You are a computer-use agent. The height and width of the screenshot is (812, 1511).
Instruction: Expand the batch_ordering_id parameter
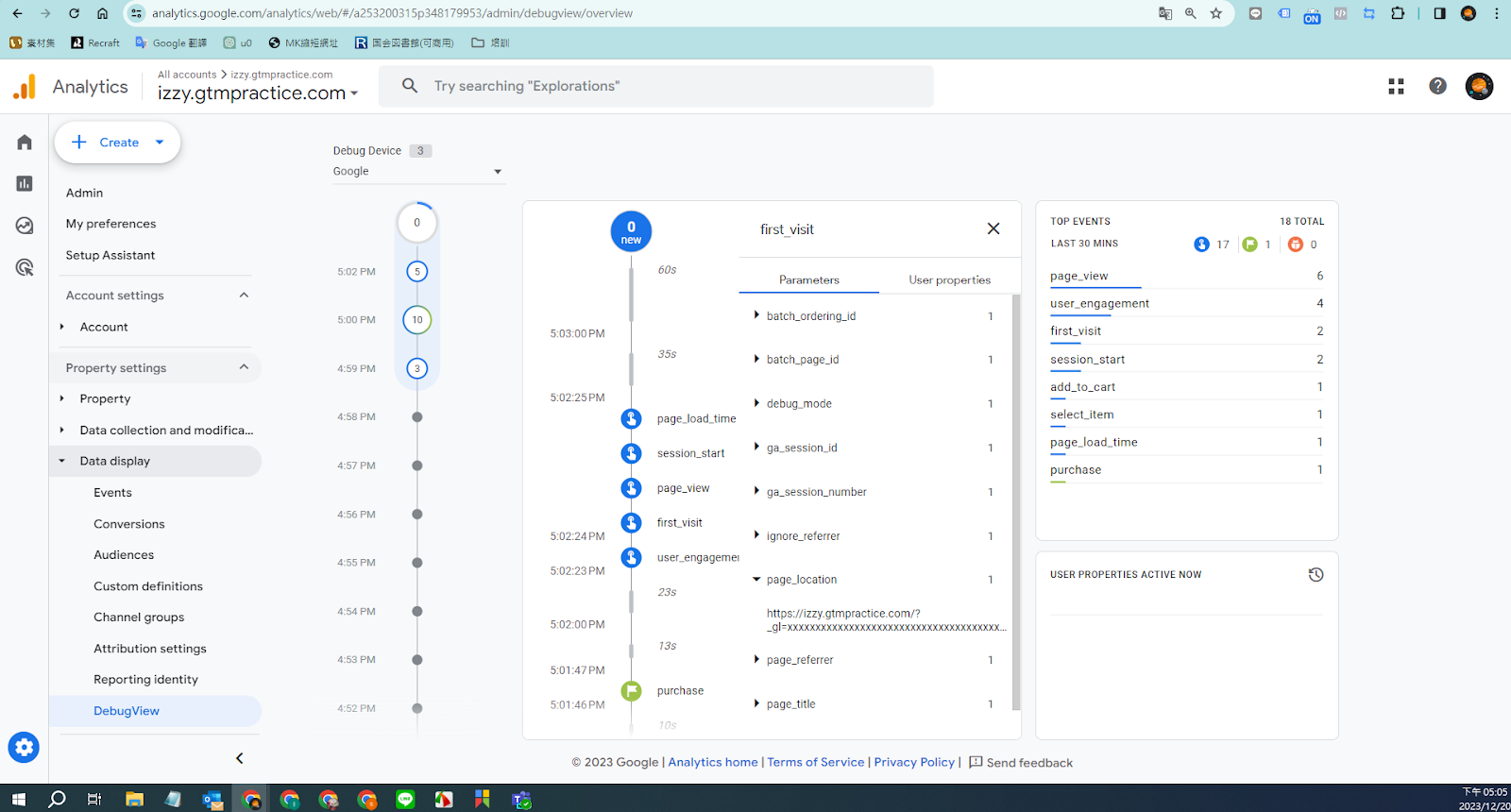[756, 315]
